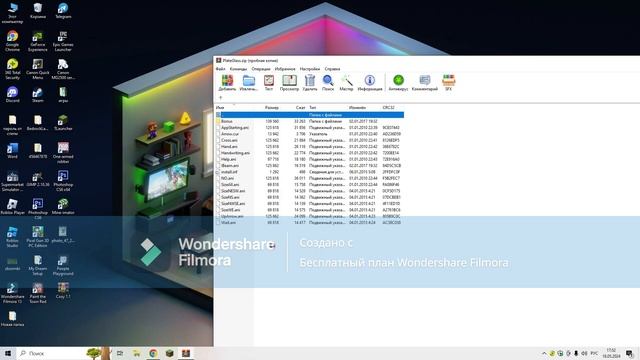Image resolution: width=640 pixels, height=360 pixels.
Task: Sort by the CRC32 column header
Action: point(389,107)
